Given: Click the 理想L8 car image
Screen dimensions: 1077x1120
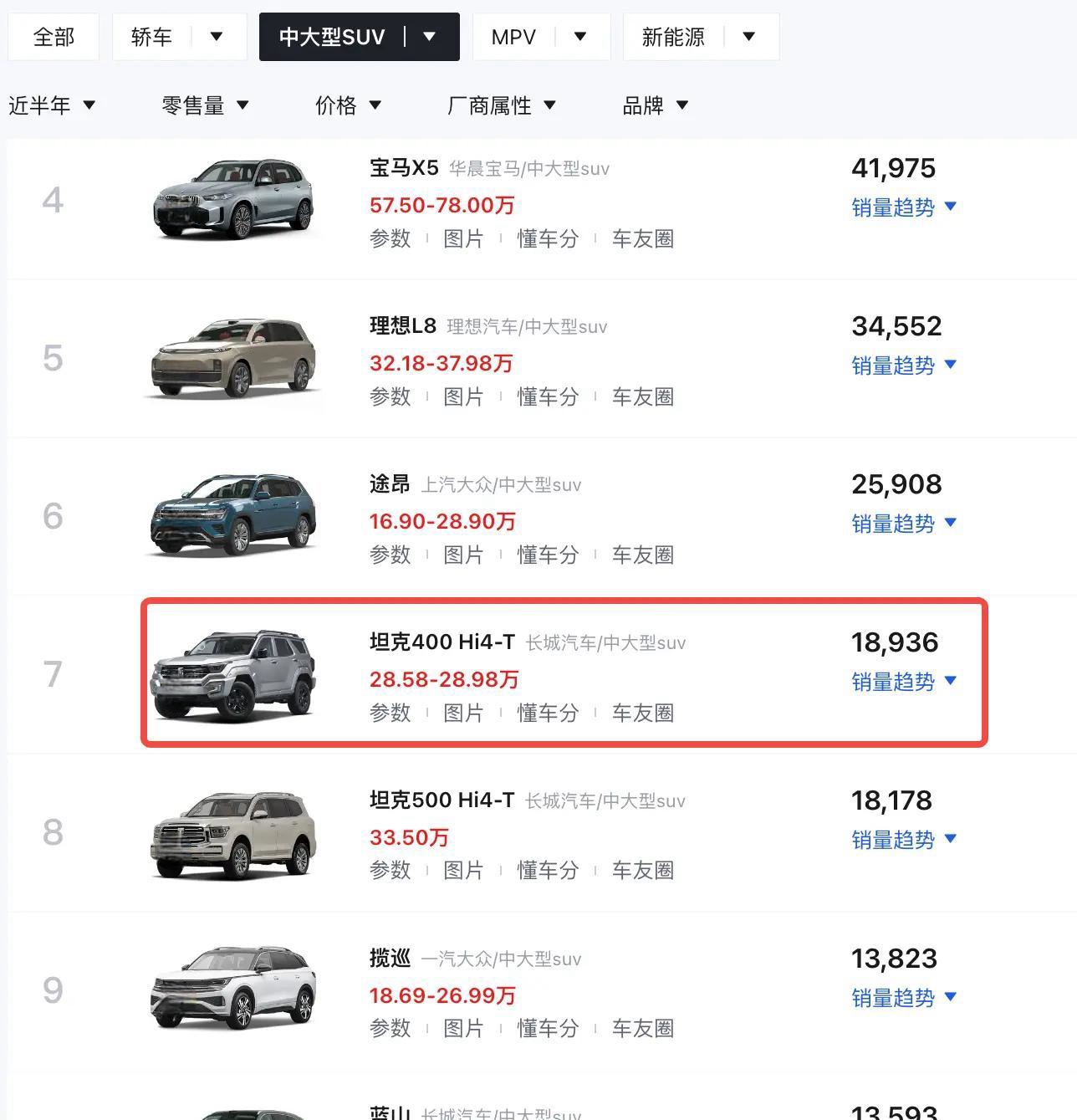Looking at the screenshot, I should [x=233, y=357].
